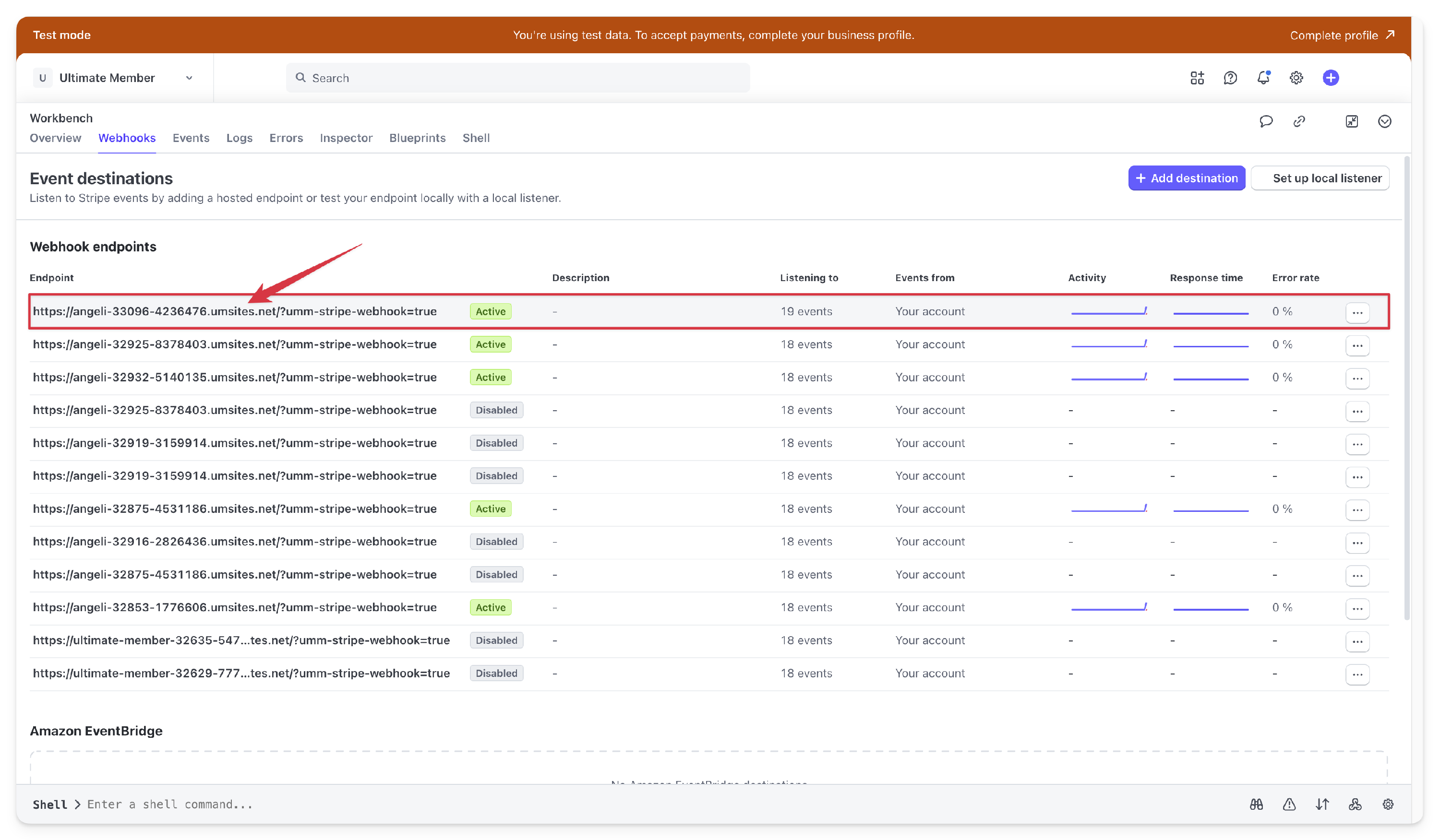Open angeli-33096-4236476 webhook endpoint URL

(x=234, y=311)
